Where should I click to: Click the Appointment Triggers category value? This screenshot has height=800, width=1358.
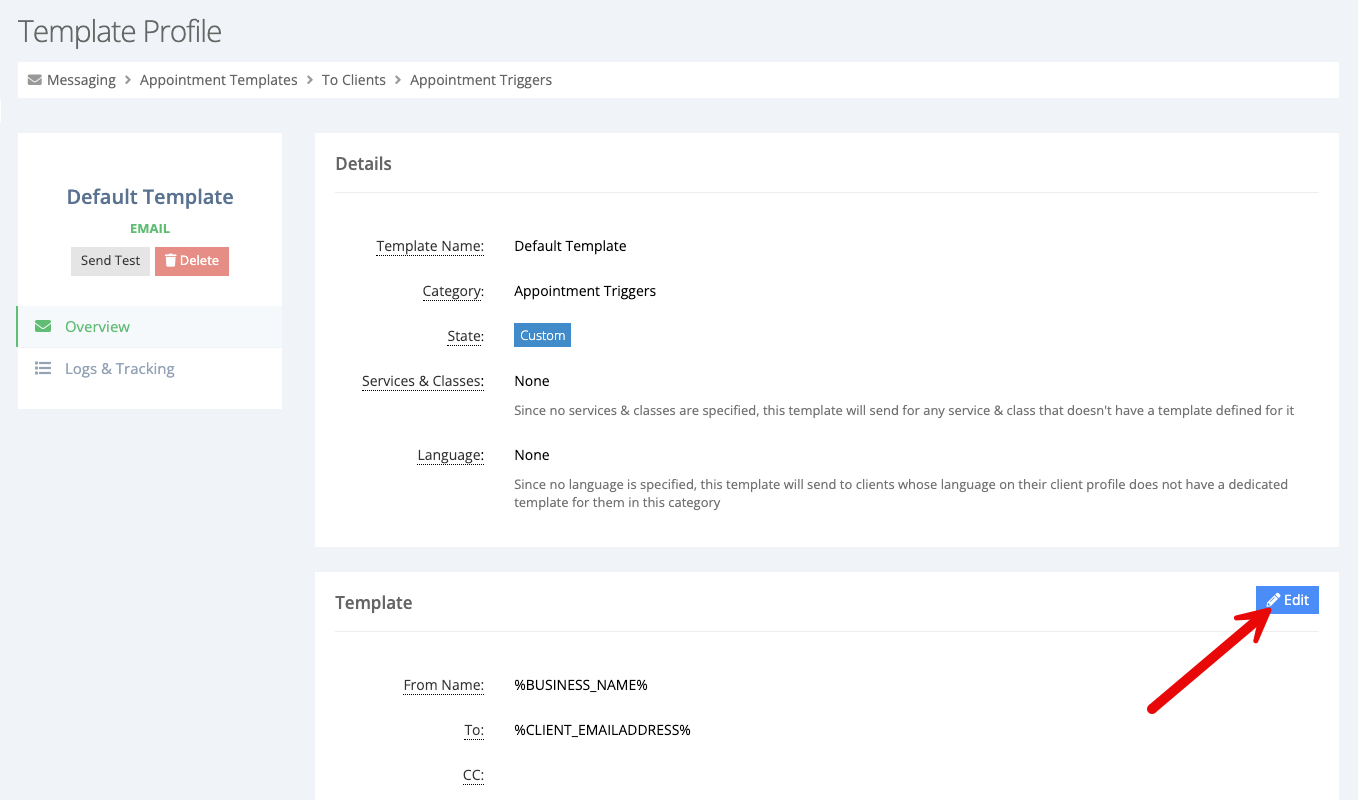(x=585, y=291)
